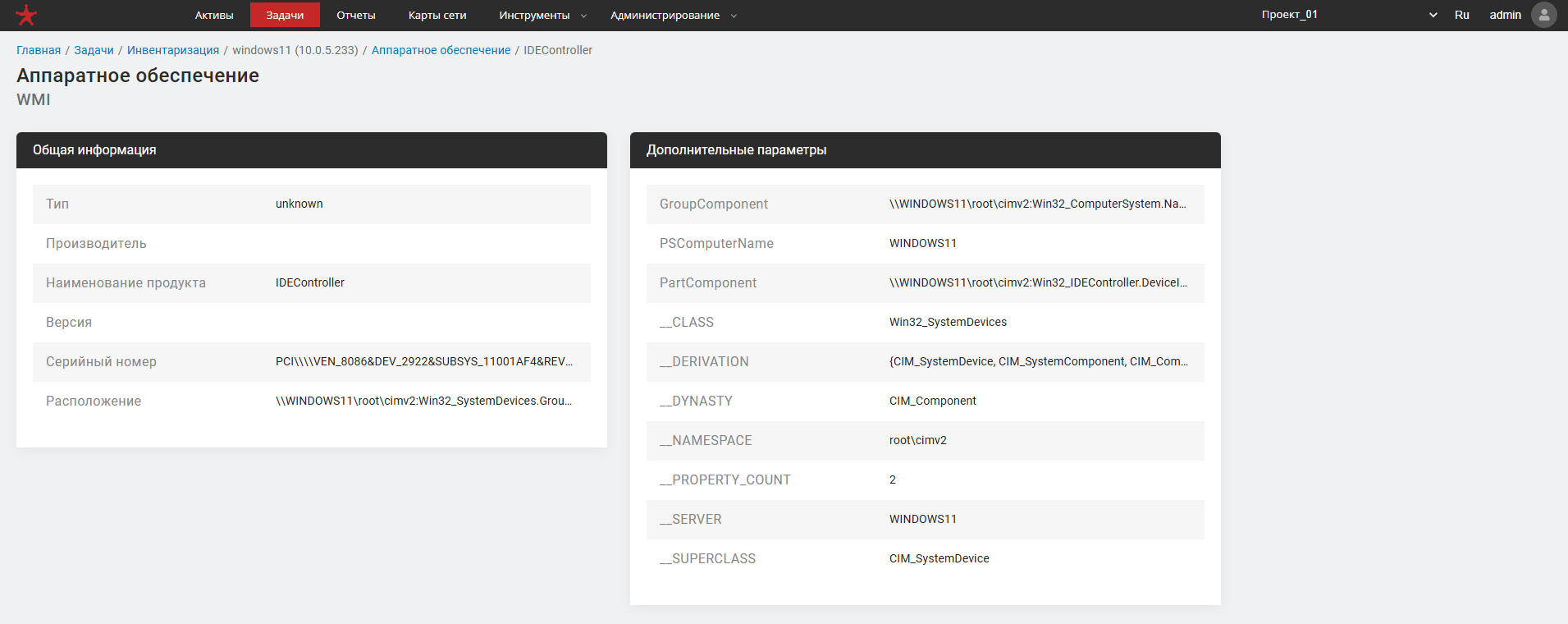This screenshot has width=1568, height=624.
Task: Click the IDEController breadcrumb text
Action: (x=558, y=50)
